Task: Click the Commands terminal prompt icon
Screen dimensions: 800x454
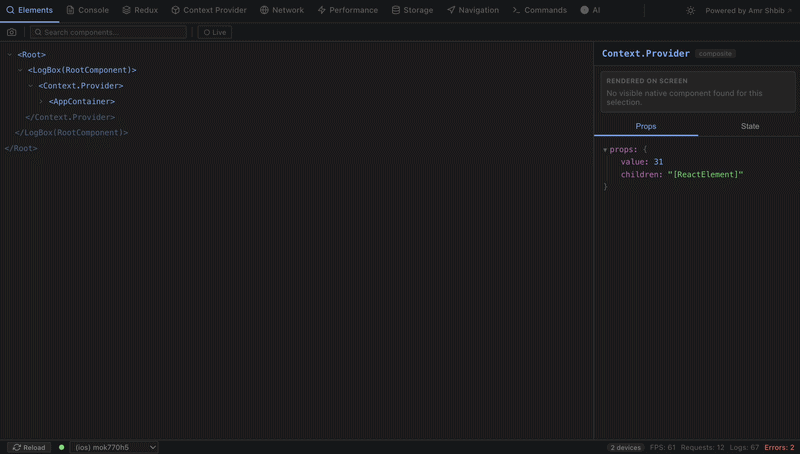Action: point(516,10)
